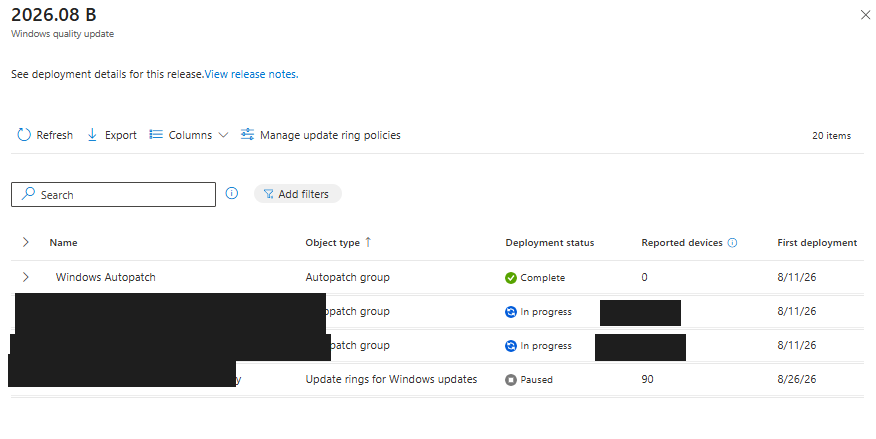Click the Export button label
This screenshot has height=439, width=876.
point(121,135)
